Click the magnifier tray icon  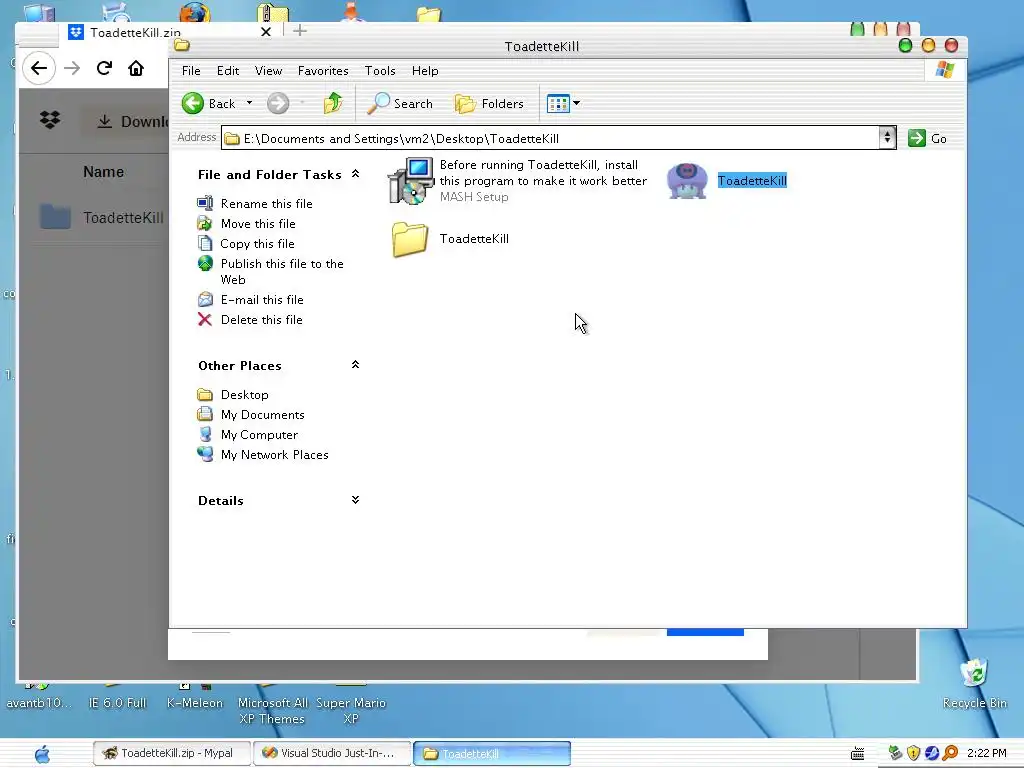click(x=950, y=753)
